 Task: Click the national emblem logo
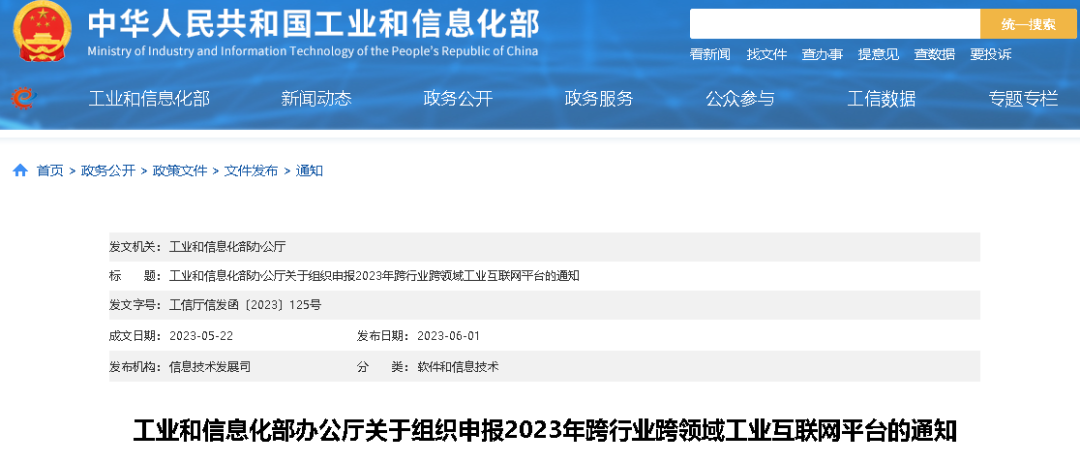click(42, 32)
